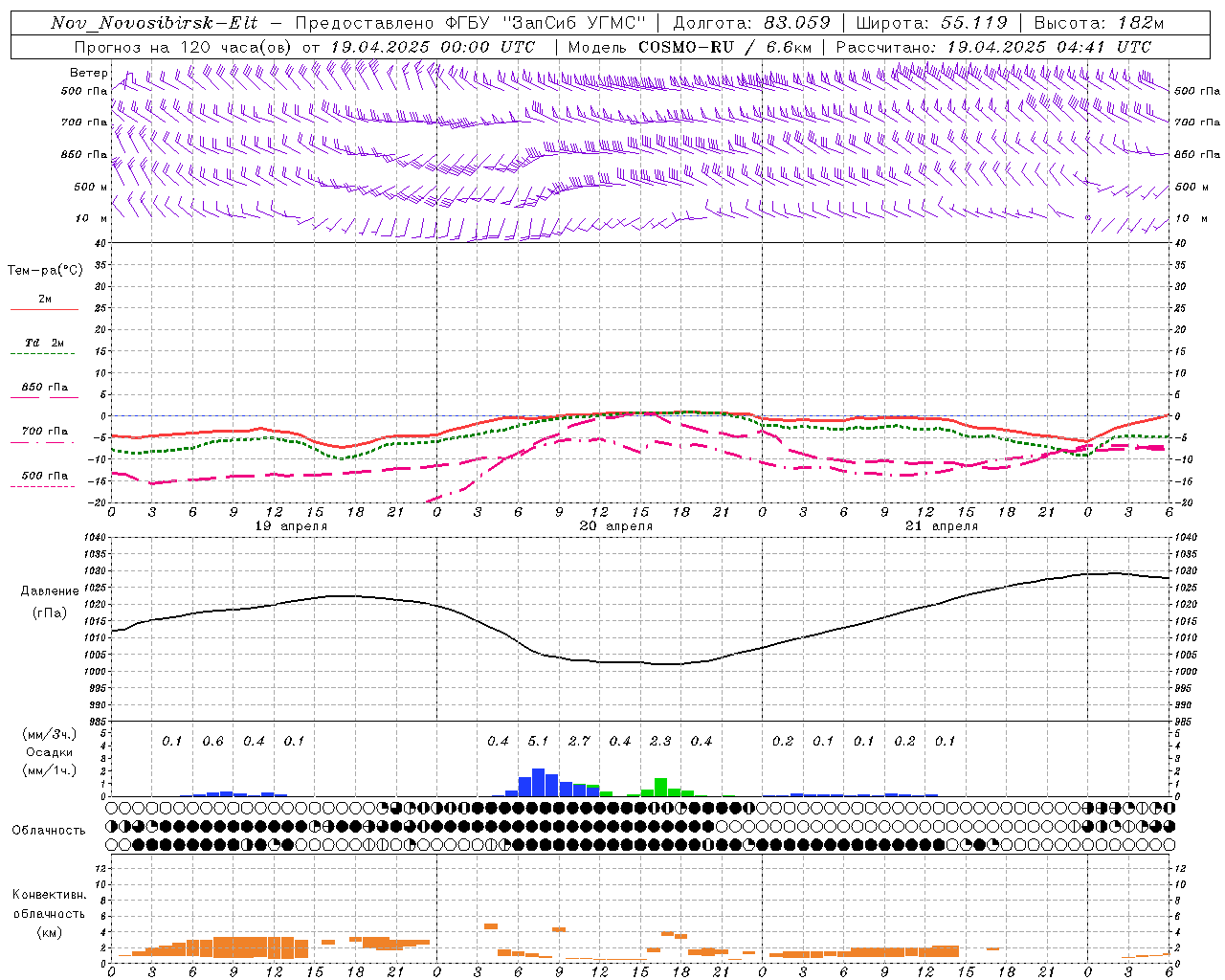Select the Td 2м legend entry
1225x980 pixels.
[44, 343]
